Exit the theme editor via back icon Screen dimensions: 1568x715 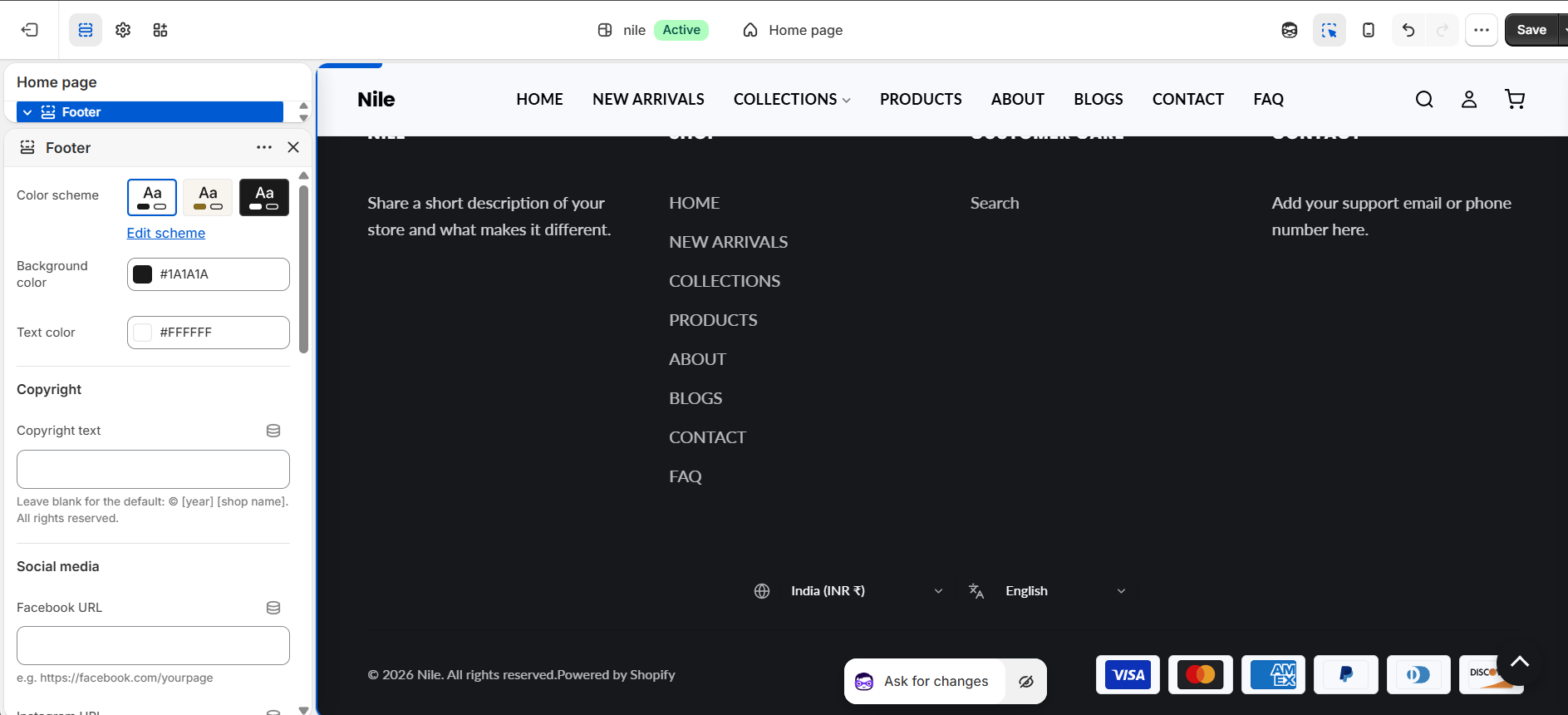[x=30, y=30]
